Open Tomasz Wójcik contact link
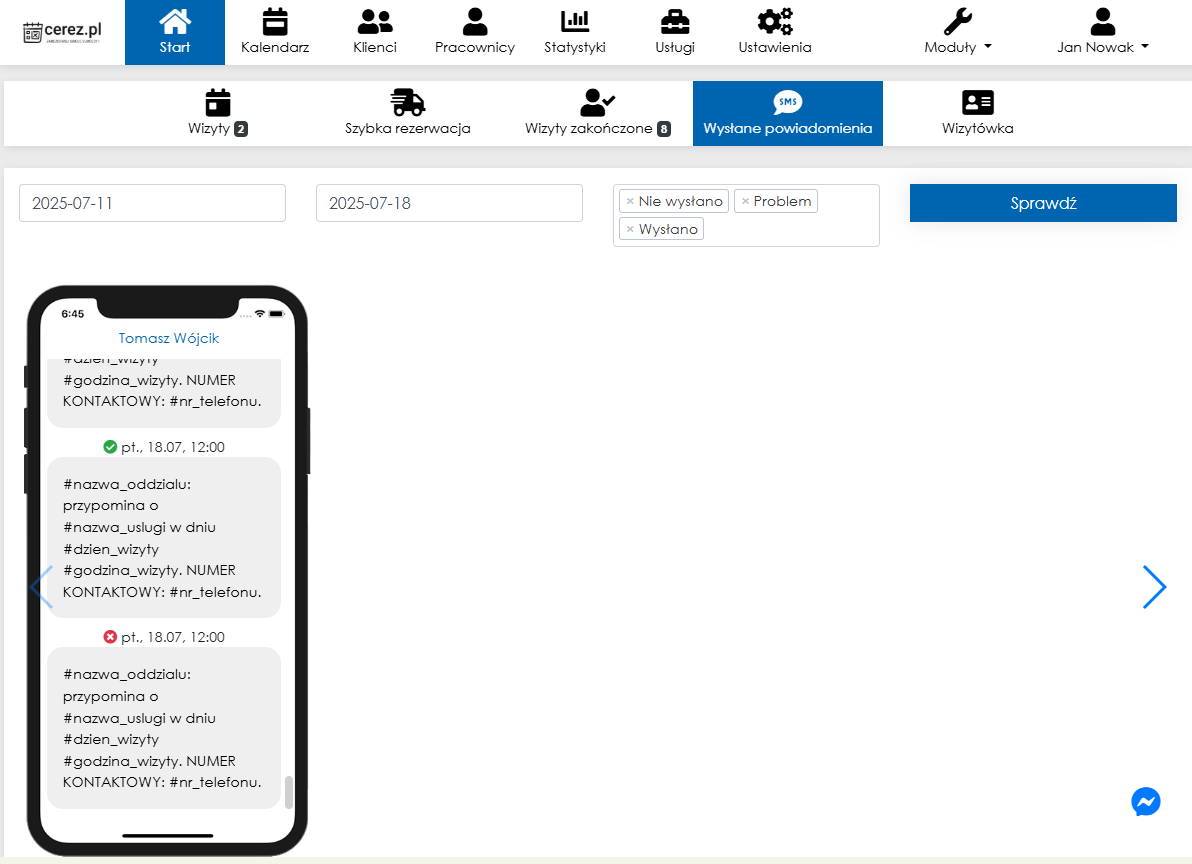 click(168, 338)
